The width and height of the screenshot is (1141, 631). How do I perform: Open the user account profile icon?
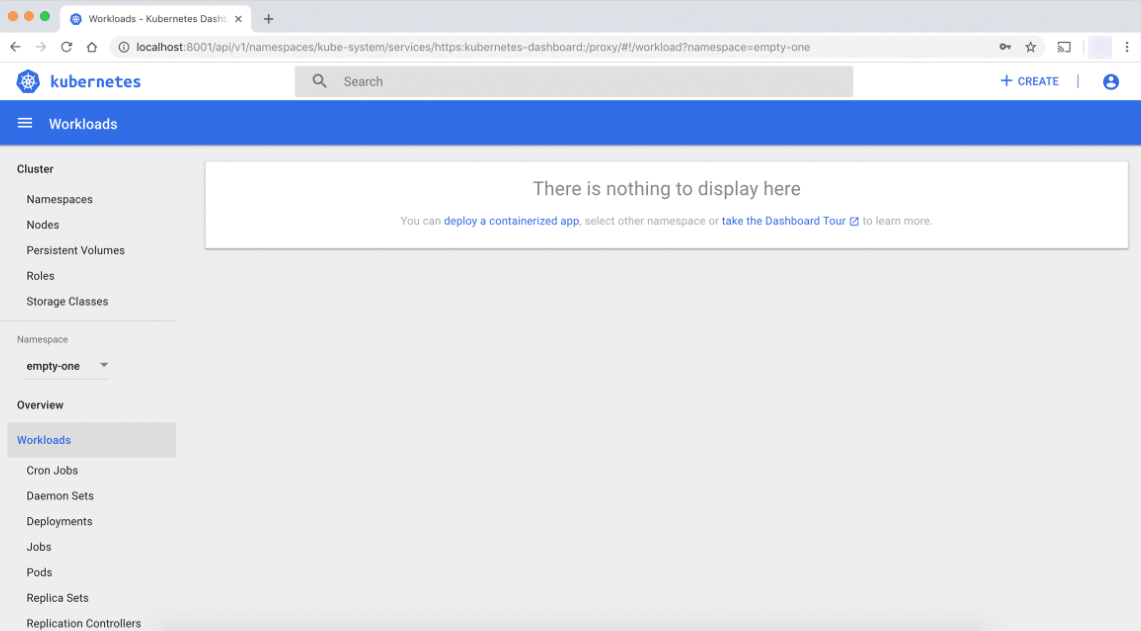[x=1110, y=82]
